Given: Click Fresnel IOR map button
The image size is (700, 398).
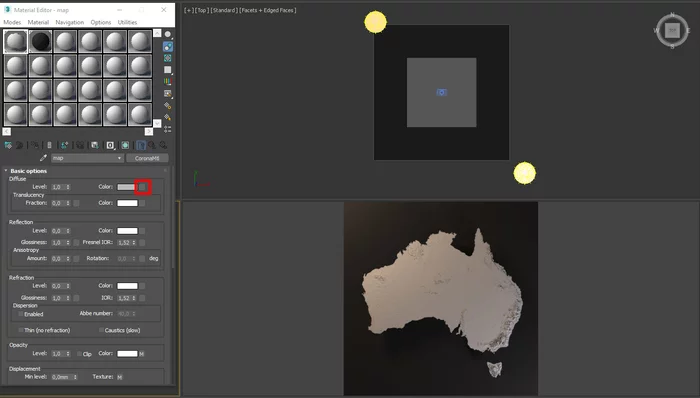Looking at the screenshot, I should (142, 242).
